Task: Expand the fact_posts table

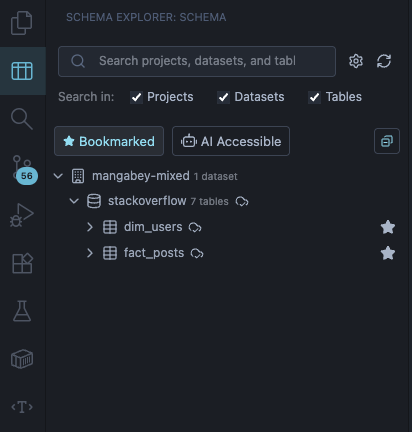Action: 90,253
